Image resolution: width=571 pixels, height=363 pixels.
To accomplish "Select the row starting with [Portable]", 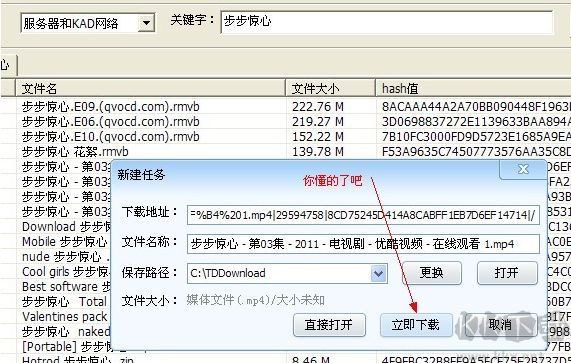I will (66, 346).
